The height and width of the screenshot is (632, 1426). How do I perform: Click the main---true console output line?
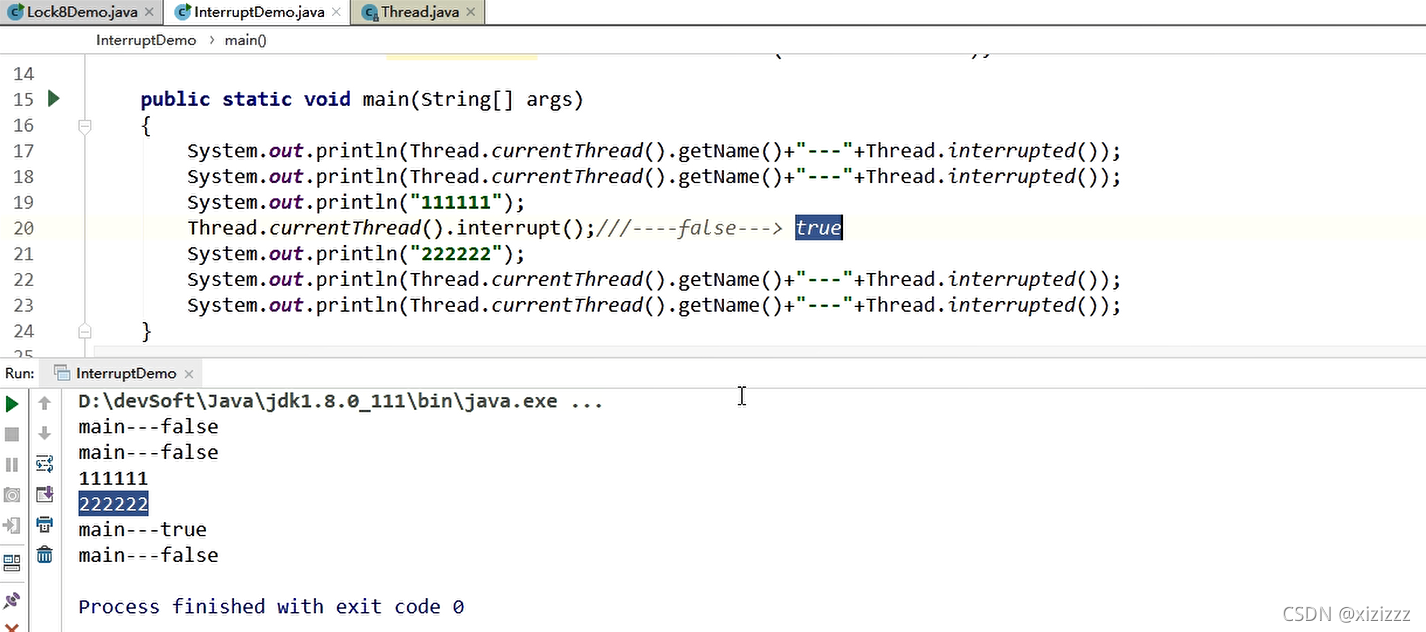[x=143, y=529]
